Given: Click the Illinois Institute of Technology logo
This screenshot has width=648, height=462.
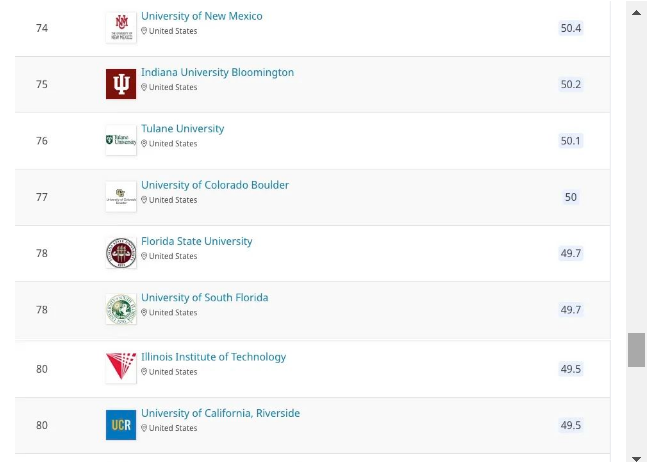Looking at the screenshot, I should (x=121, y=368).
